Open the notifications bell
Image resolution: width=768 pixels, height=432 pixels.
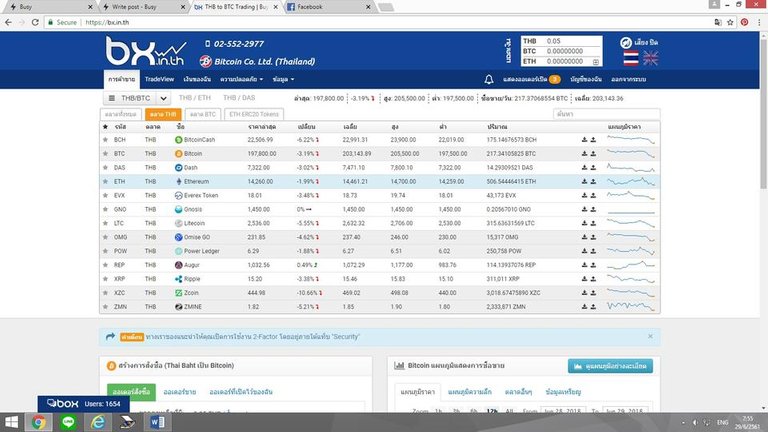[489, 79]
